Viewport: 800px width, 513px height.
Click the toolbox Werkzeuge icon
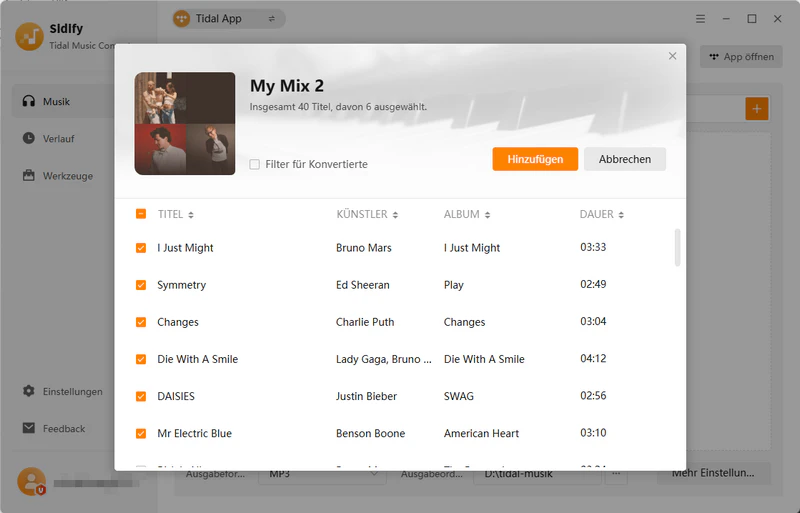point(29,176)
